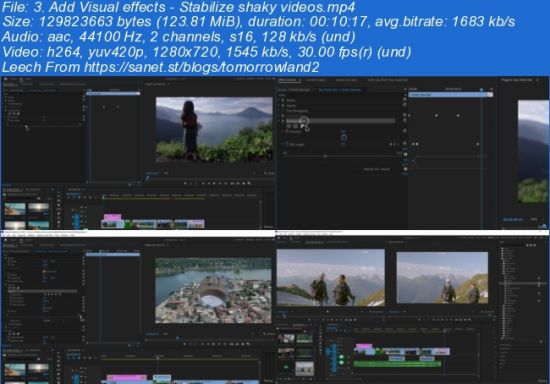Toggle the Motion effect fx switch
This screenshot has height=384, width=550.
click(x=283, y=100)
